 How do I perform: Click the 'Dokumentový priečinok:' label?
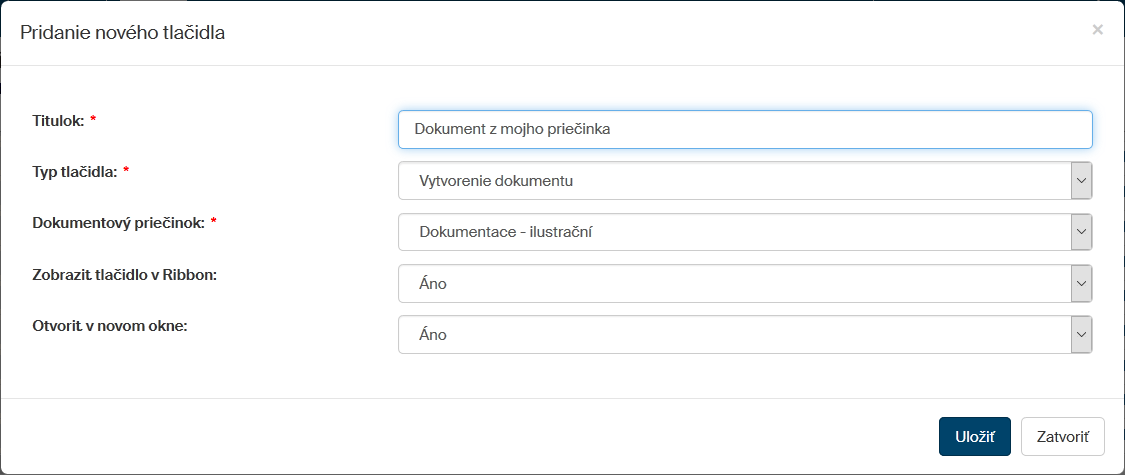[118, 223]
